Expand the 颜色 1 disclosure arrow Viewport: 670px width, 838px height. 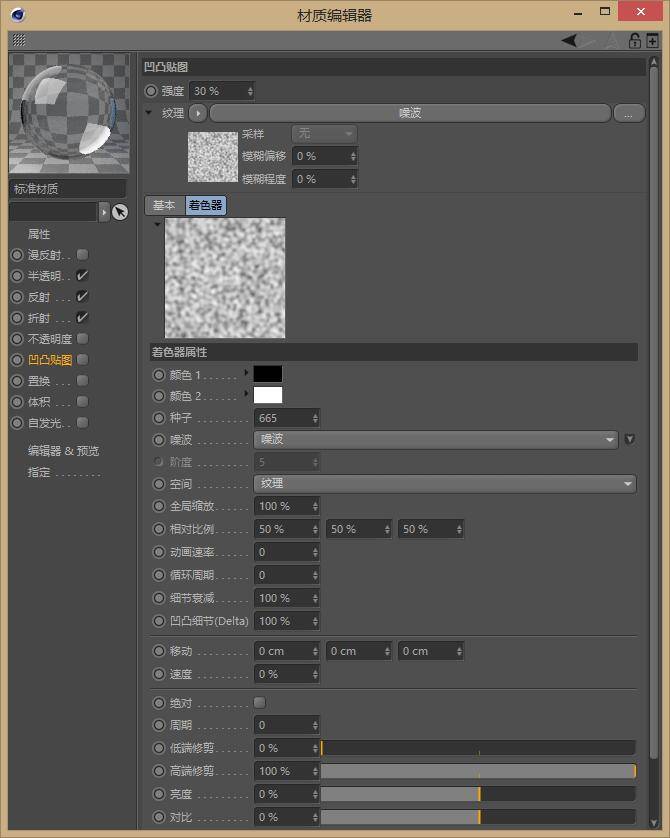click(246, 372)
